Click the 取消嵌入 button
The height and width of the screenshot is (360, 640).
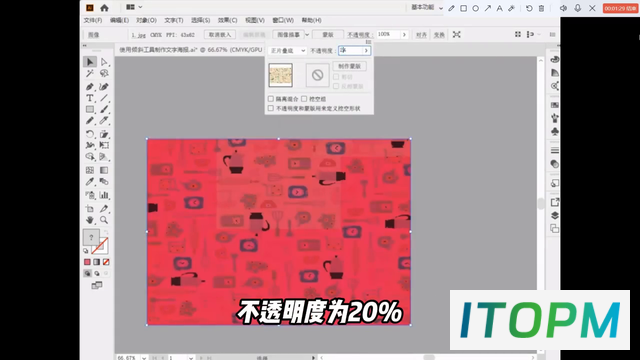click(220, 35)
